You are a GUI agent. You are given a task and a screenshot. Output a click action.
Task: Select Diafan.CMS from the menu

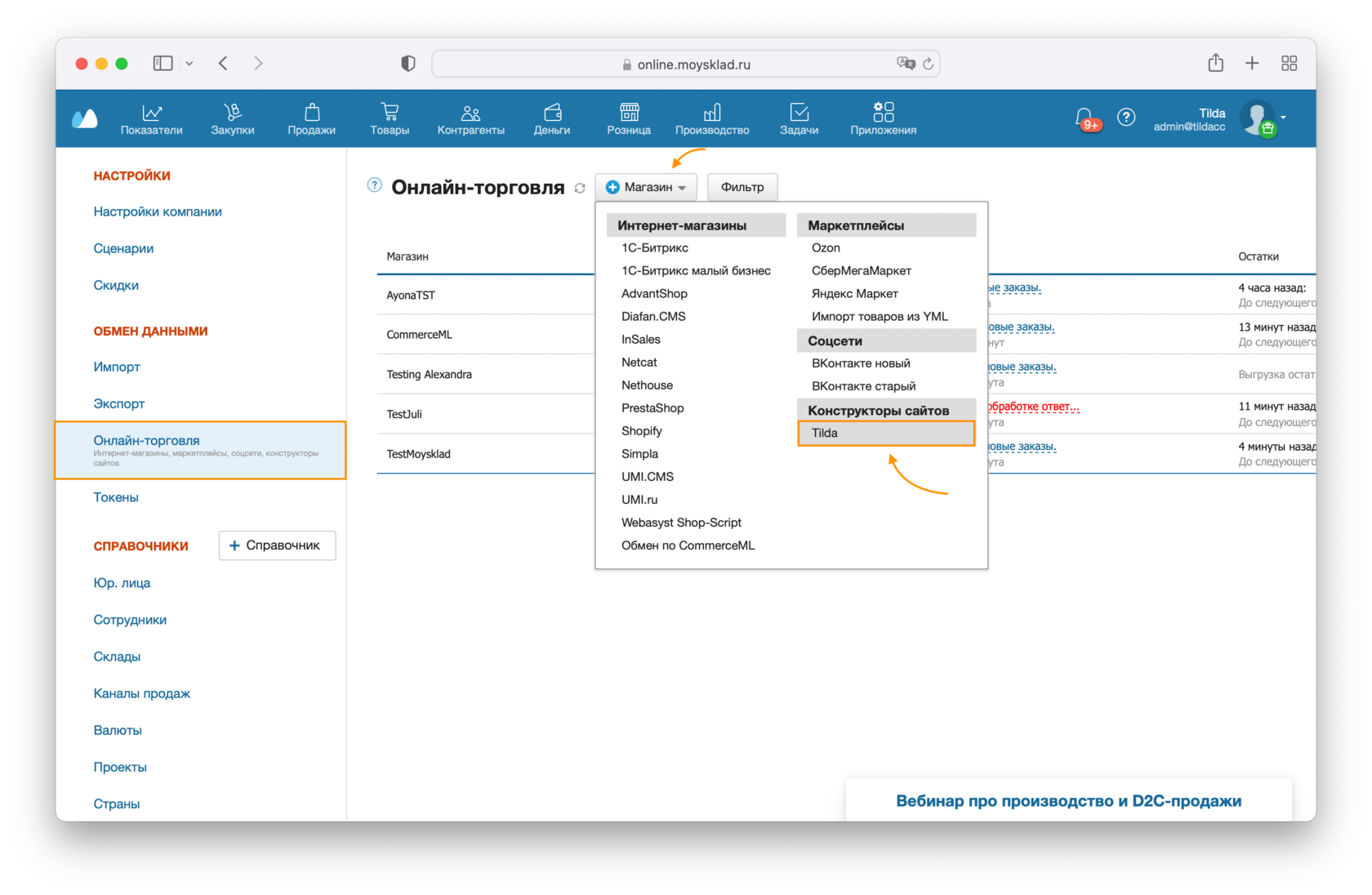point(653,316)
